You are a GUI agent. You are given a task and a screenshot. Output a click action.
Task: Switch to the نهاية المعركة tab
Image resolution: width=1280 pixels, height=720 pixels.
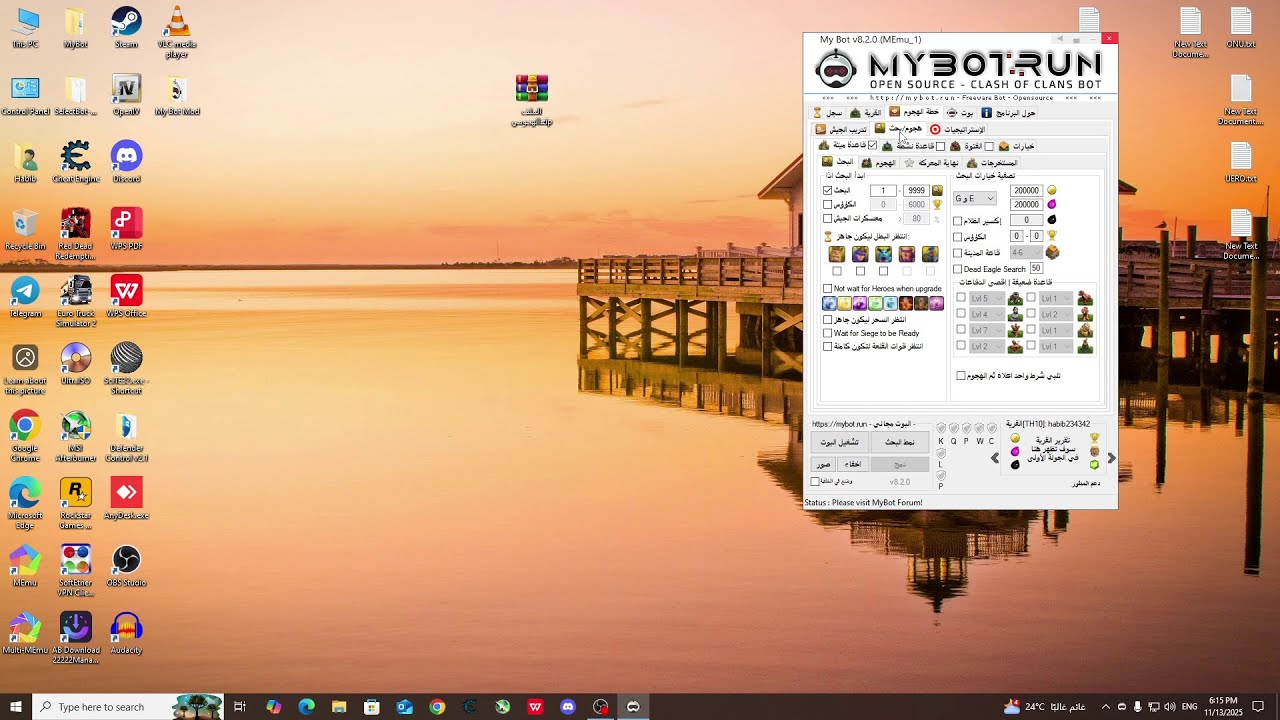(x=932, y=162)
